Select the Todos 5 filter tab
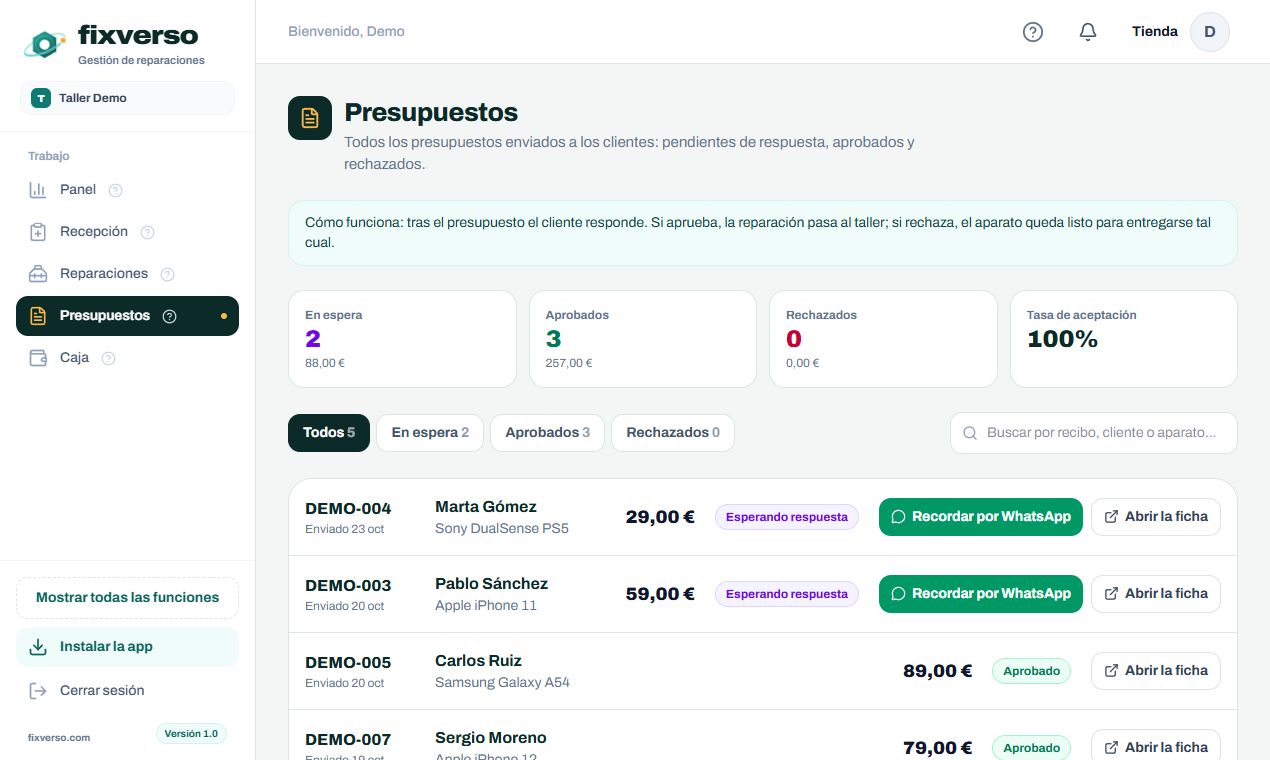Image resolution: width=1270 pixels, height=760 pixels. 329,433
